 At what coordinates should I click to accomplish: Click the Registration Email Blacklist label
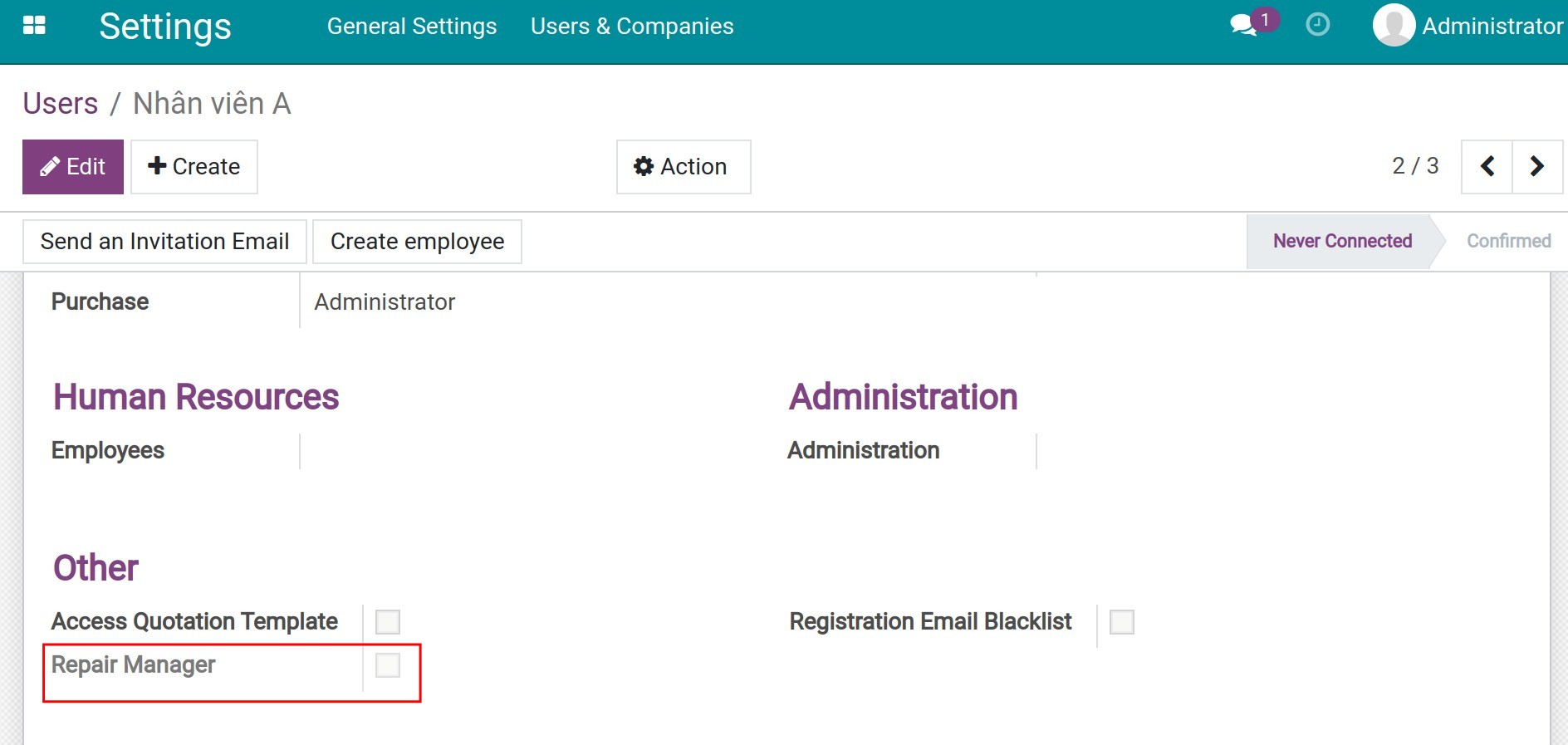point(930,621)
